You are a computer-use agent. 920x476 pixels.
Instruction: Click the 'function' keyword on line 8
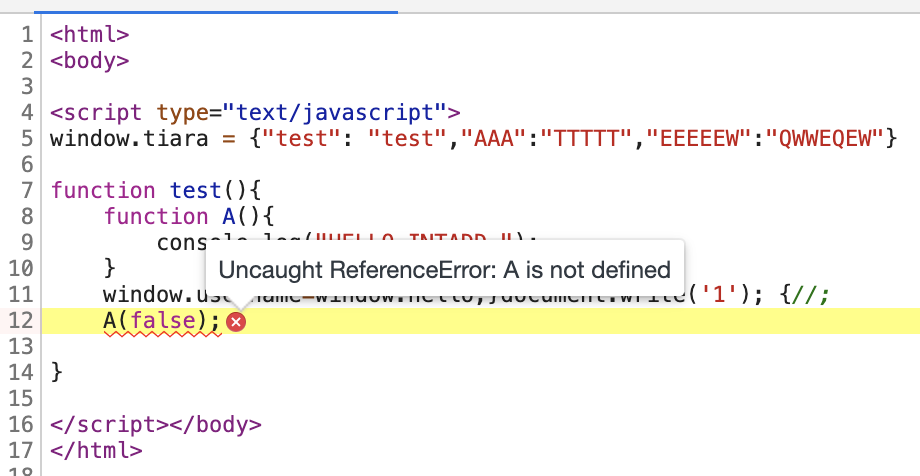point(156,217)
